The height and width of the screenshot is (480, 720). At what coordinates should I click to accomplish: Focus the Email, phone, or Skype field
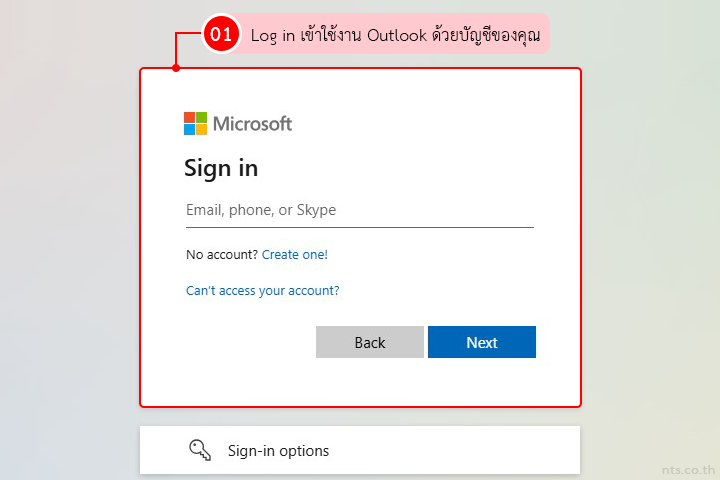[x=359, y=211]
